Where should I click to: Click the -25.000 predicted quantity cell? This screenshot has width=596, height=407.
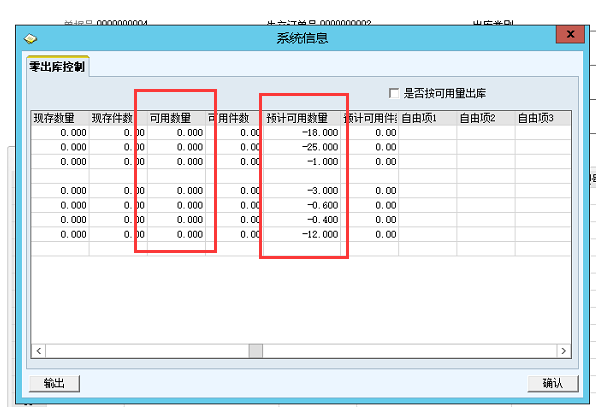tap(302, 147)
